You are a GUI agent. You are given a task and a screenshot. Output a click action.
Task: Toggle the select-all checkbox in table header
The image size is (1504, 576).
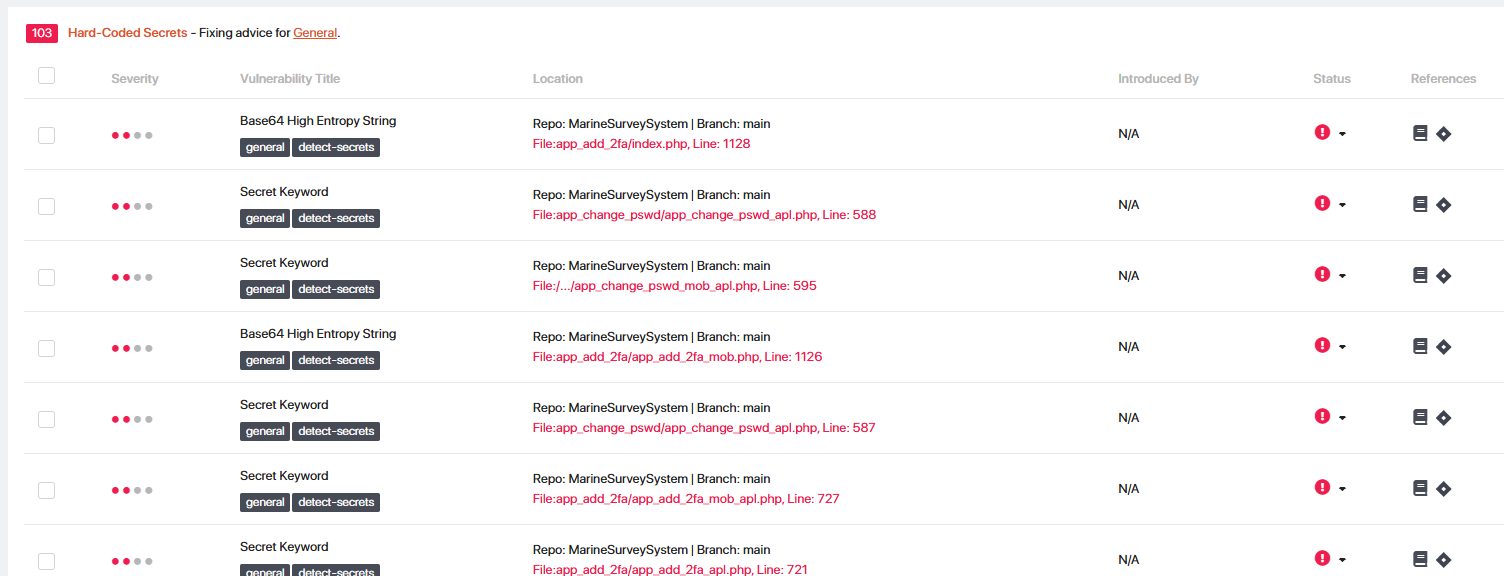click(46, 75)
